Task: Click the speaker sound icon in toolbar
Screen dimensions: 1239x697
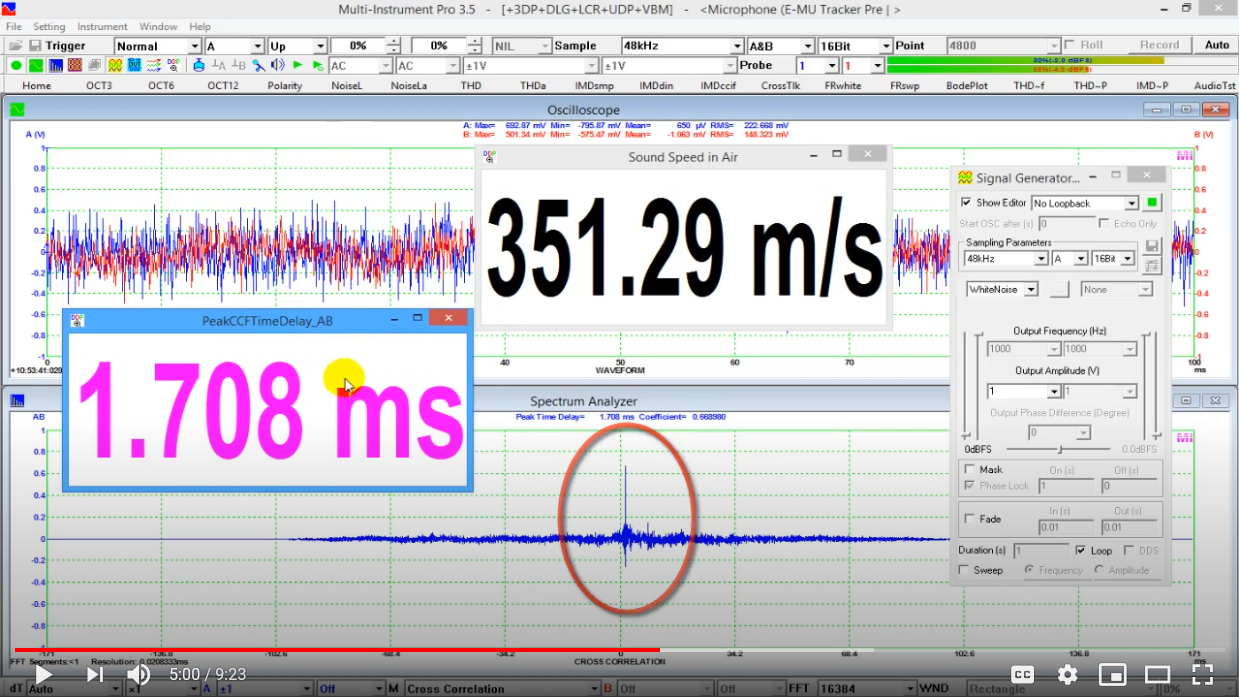Action: point(278,65)
